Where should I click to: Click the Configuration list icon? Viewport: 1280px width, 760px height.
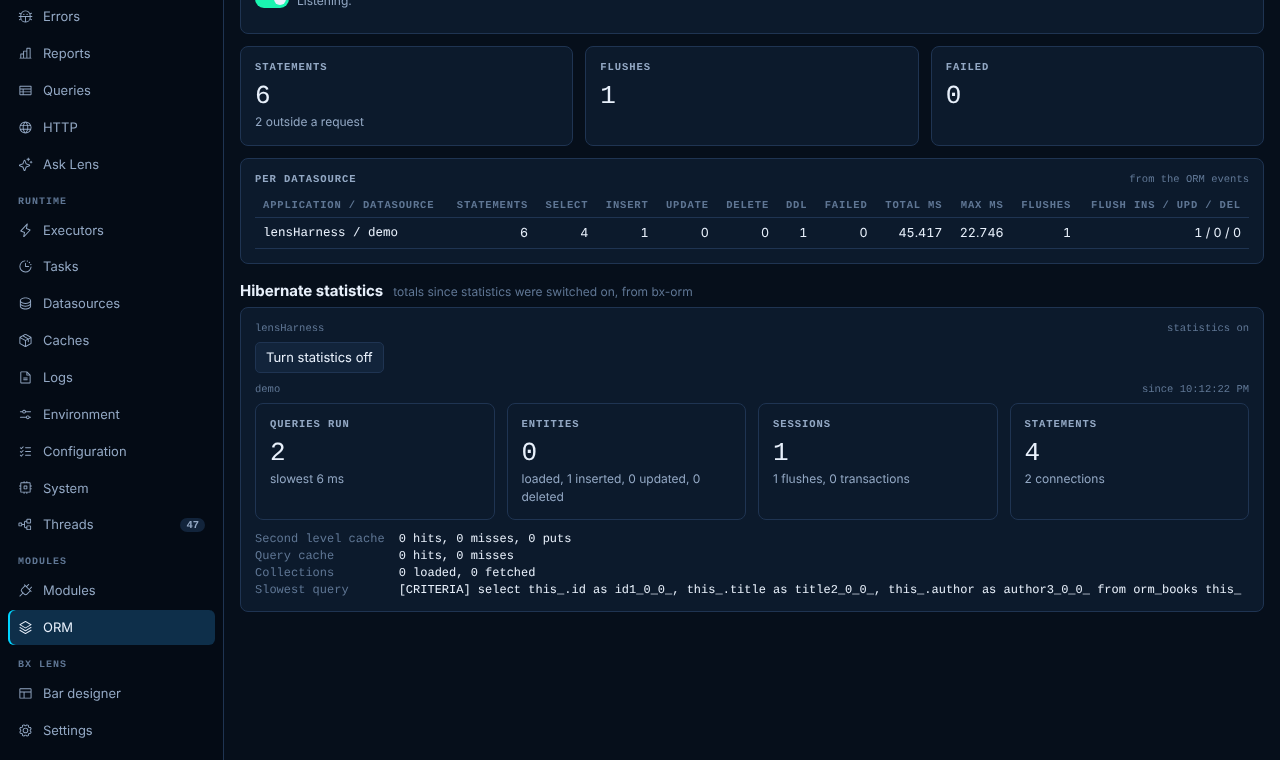[x=25, y=452]
